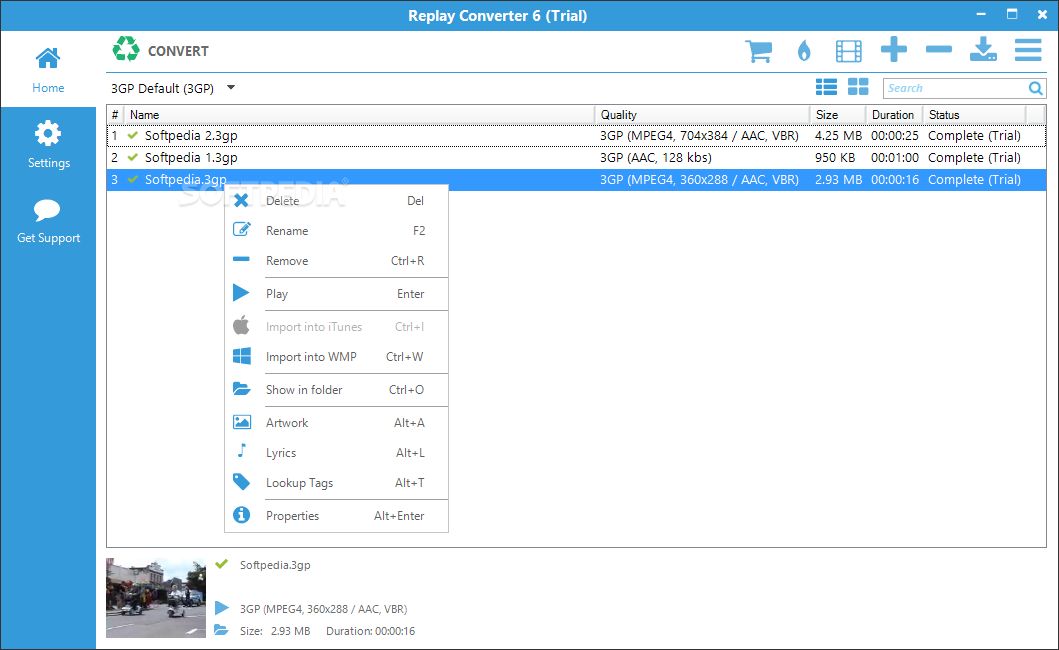Sort list by Size column header

837,115
